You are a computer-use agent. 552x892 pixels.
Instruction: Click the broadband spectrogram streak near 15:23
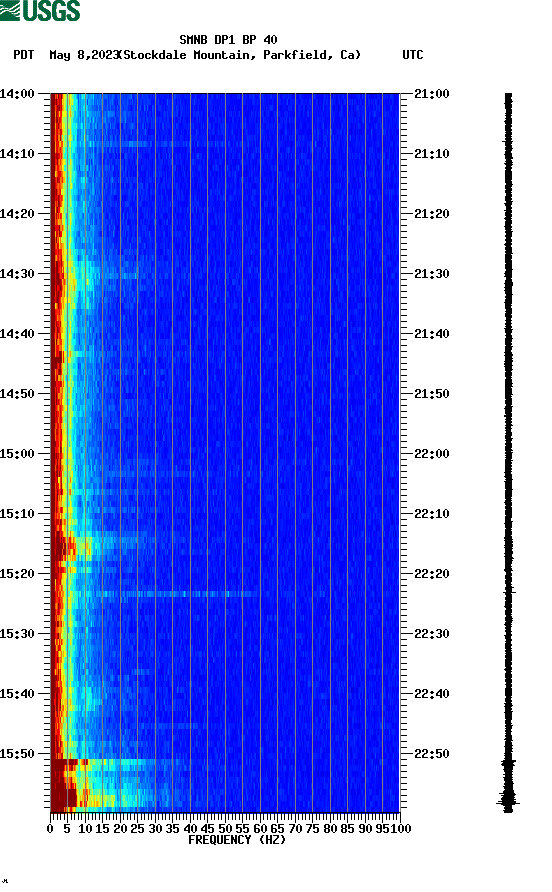(x=176, y=594)
